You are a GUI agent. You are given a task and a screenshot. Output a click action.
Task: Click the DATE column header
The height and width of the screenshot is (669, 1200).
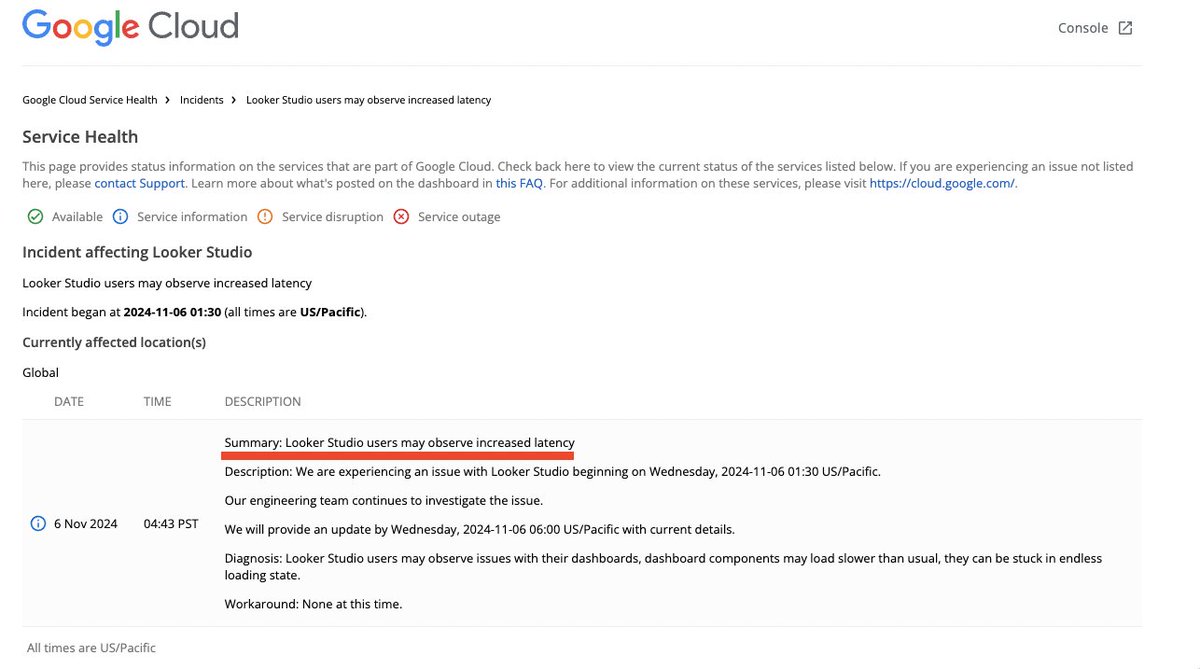tap(69, 402)
